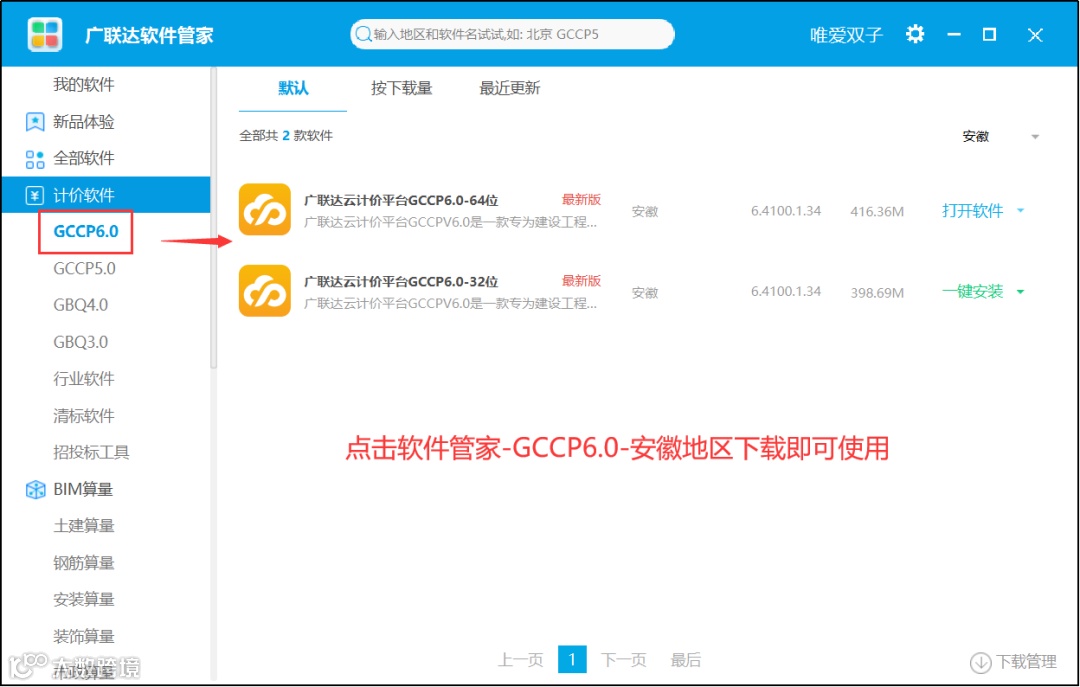Click 安徽 region text in 64位 row
1080x687 pixels.
[x=645, y=212]
